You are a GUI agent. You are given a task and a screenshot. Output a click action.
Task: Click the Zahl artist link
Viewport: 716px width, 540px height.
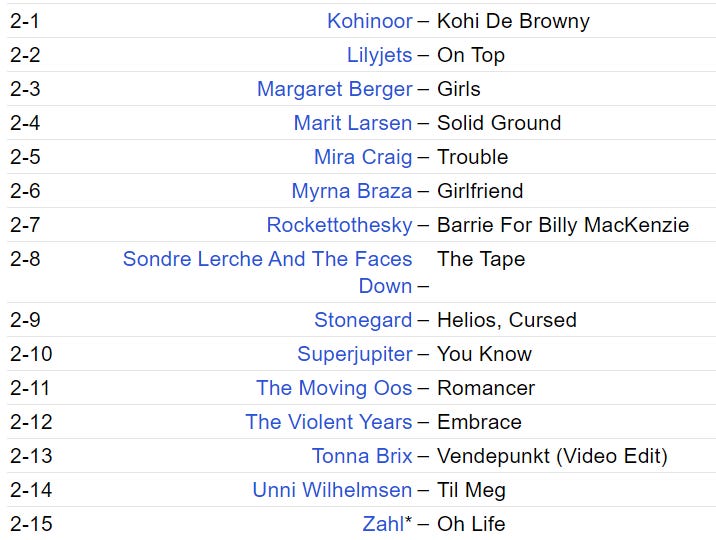click(x=383, y=524)
